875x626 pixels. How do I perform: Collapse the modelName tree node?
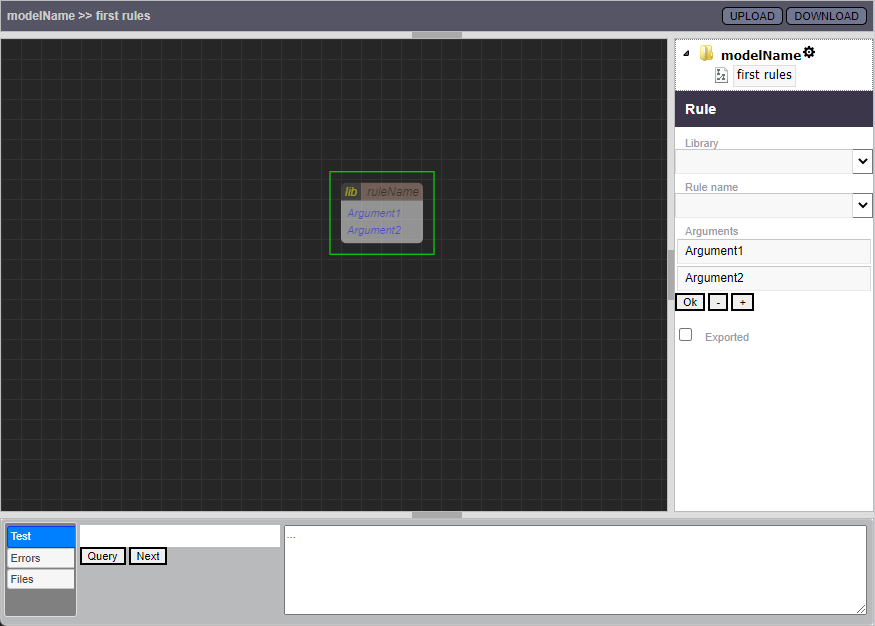(x=686, y=54)
